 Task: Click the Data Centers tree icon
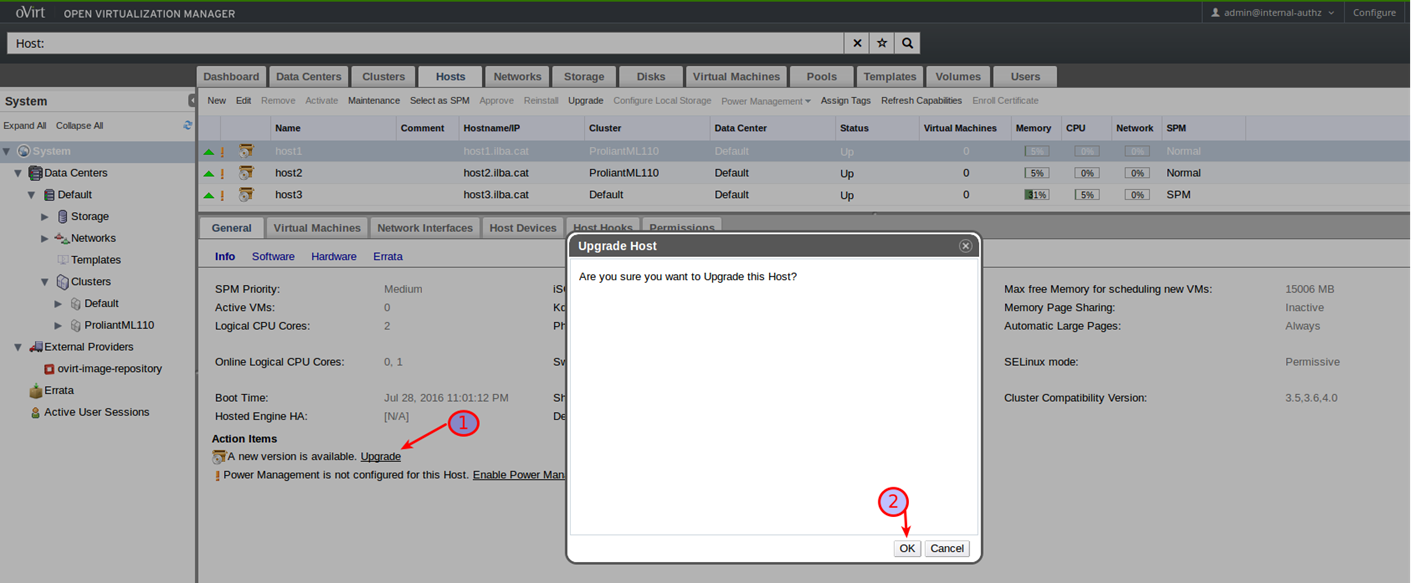(x=36, y=173)
